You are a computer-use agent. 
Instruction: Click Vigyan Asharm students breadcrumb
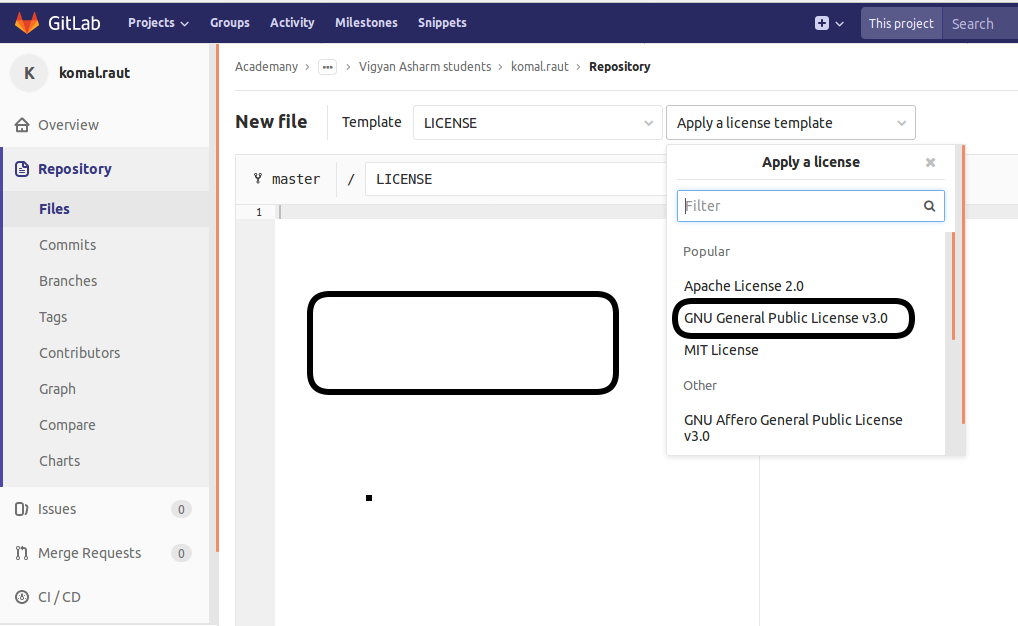(x=425, y=67)
